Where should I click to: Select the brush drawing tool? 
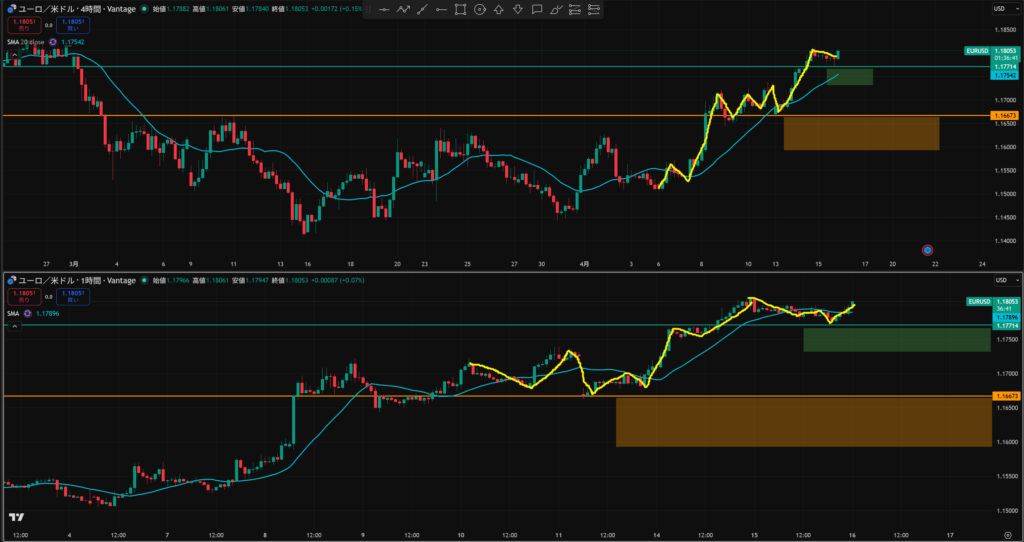pyautogui.click(x=556, y=9)
